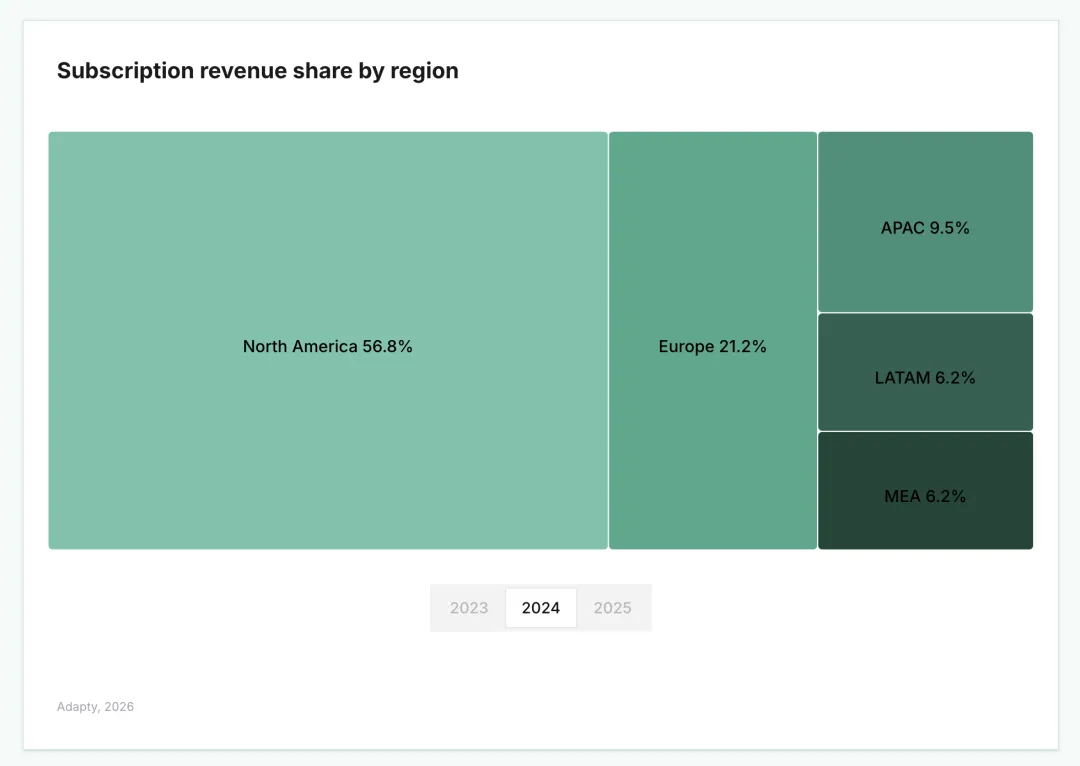Select the 2024 year tab
1080x766 pixels.
click(541, 608)
